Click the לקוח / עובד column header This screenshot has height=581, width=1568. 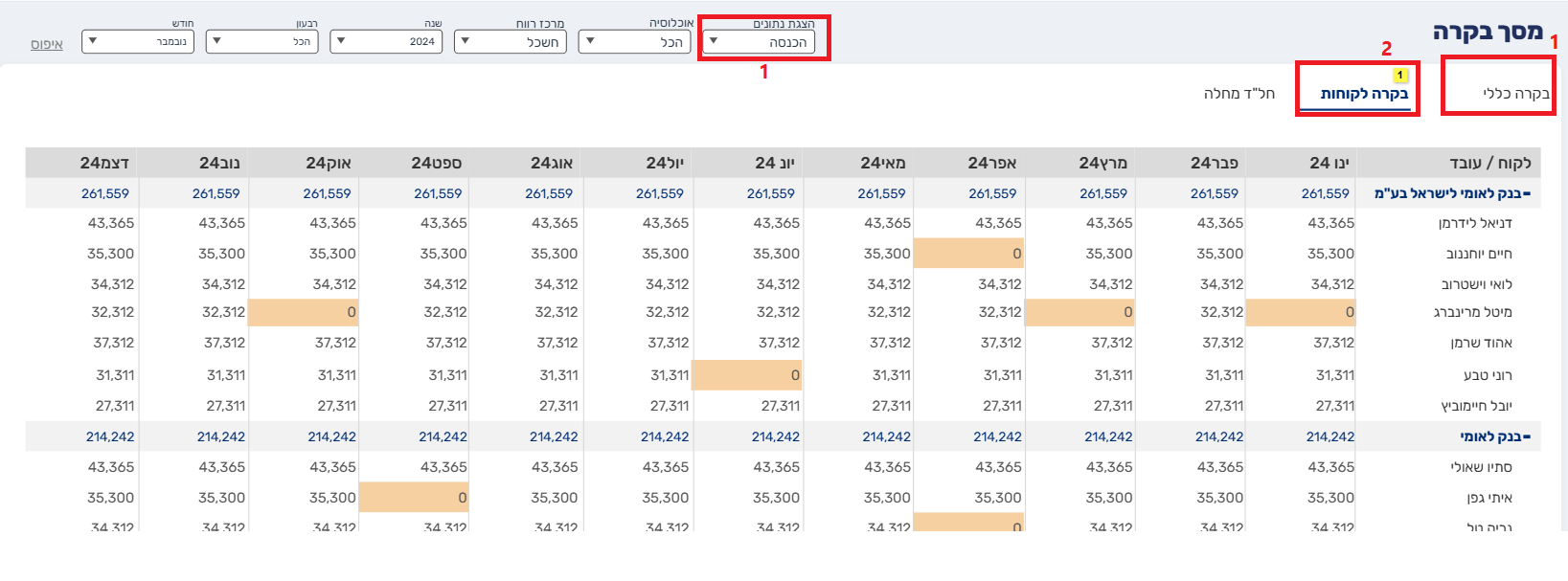pyautogui.click(x=1489, y=163)
